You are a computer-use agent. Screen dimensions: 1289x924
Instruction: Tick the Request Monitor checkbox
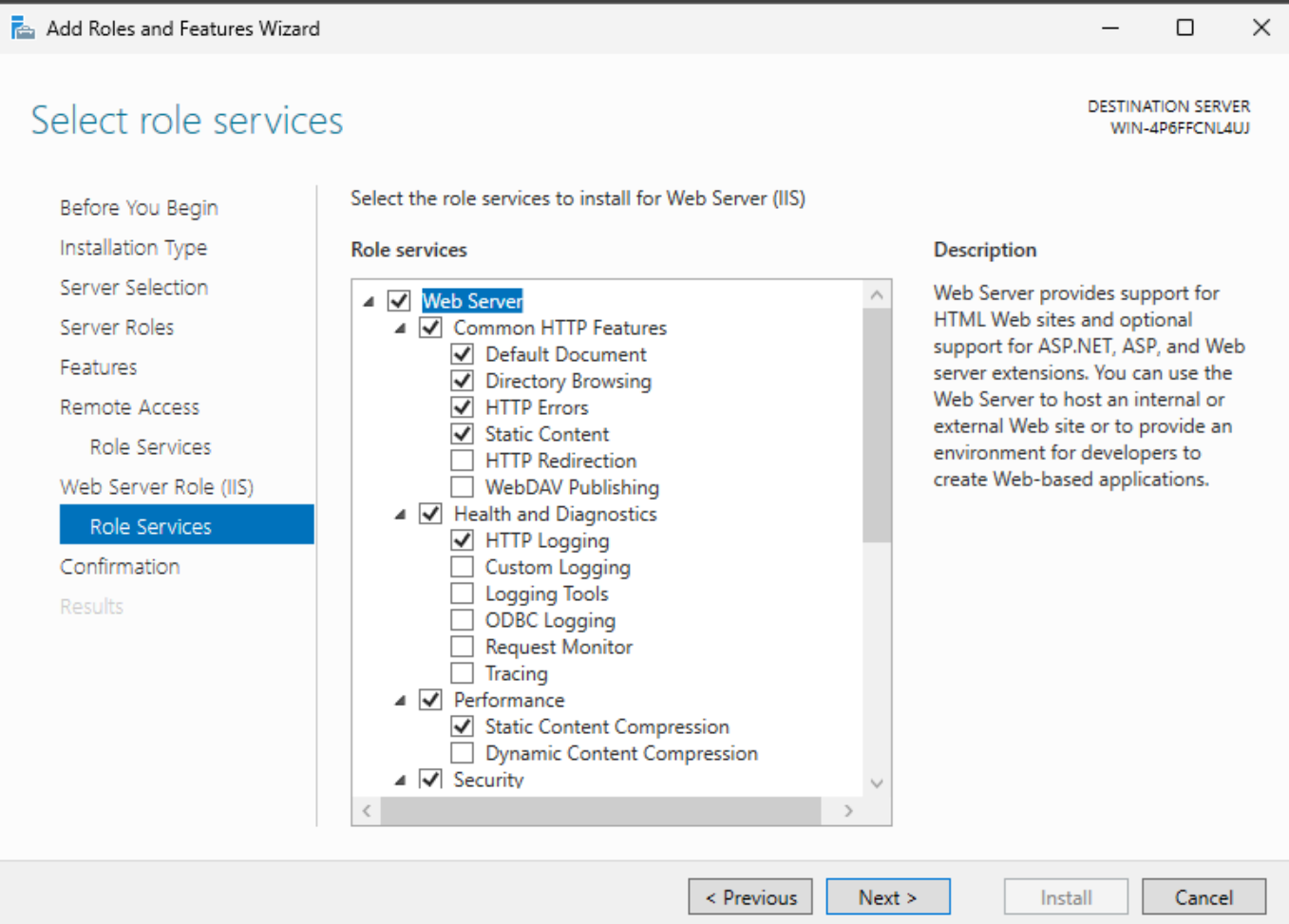click(463, 647)
